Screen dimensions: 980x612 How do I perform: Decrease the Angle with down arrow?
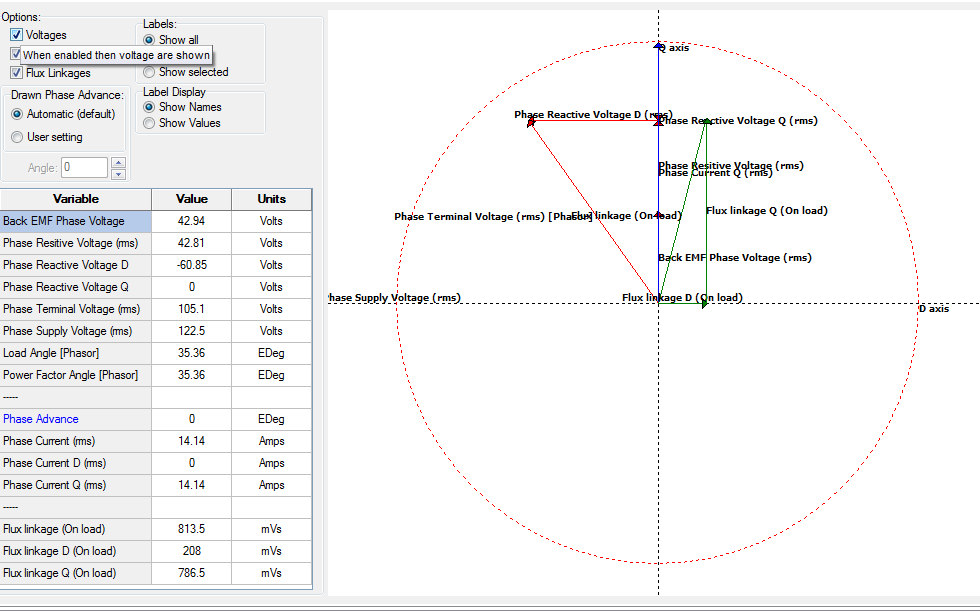click(118, 174)
